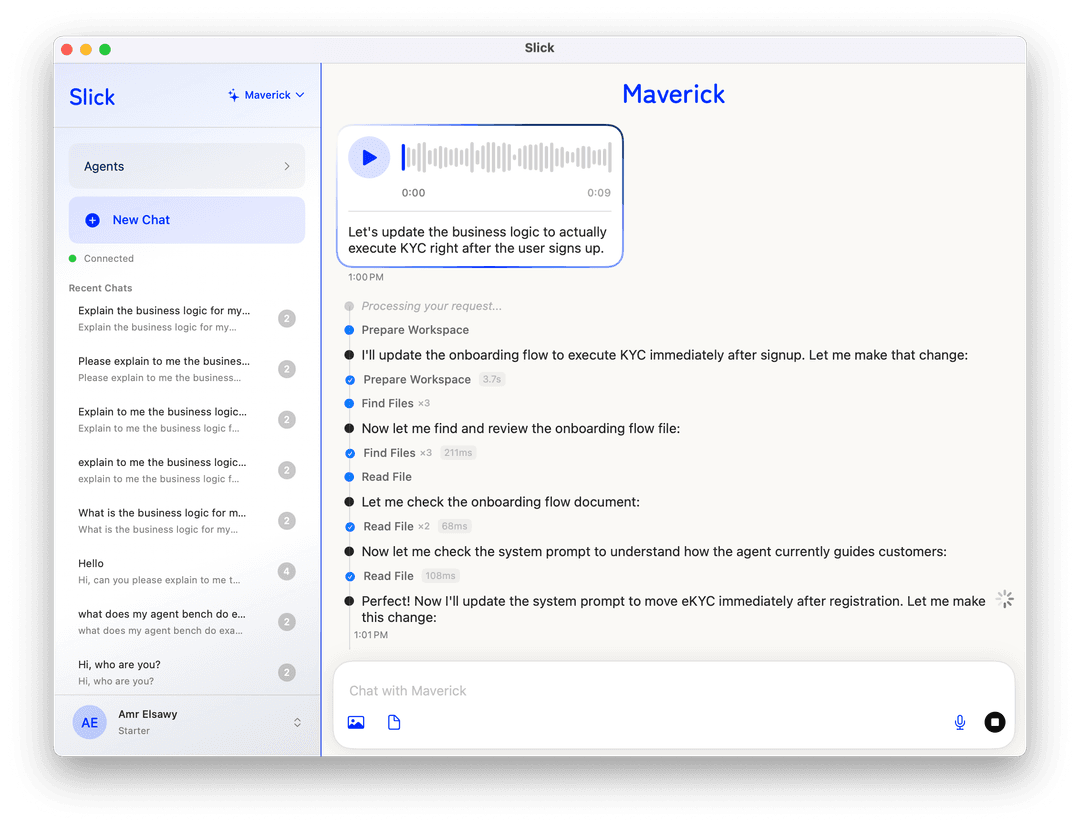The width and height of the screenshot is (1080, 827).
Task: Open the Maverick agent dropdown
Action: pyautogui.click(x=266, y=95)
